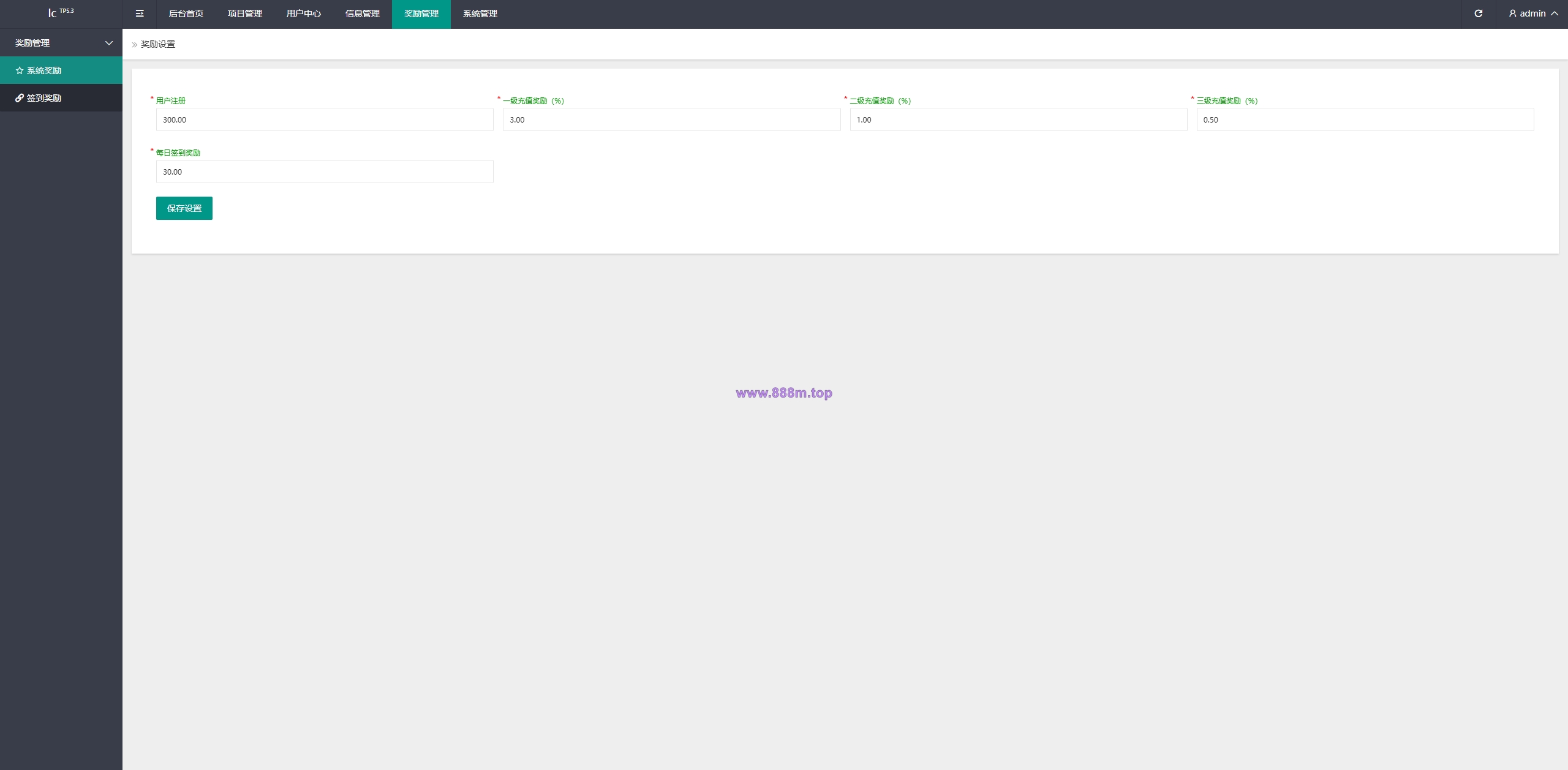Go to the 信息管理 tab
The image size is (1568, 770).
(363, 13)
